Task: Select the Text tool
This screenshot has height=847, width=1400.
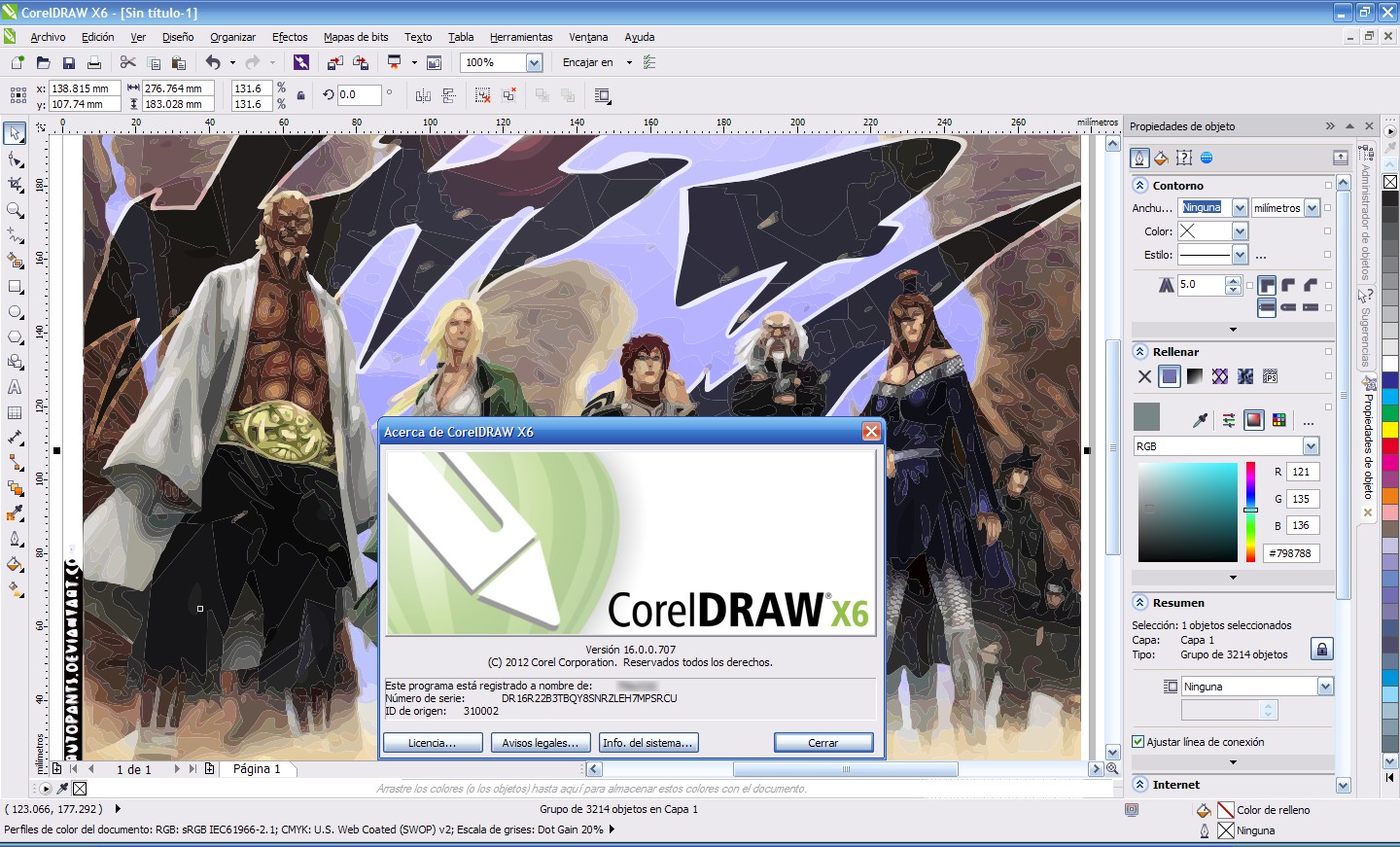Action: (15, 387)
